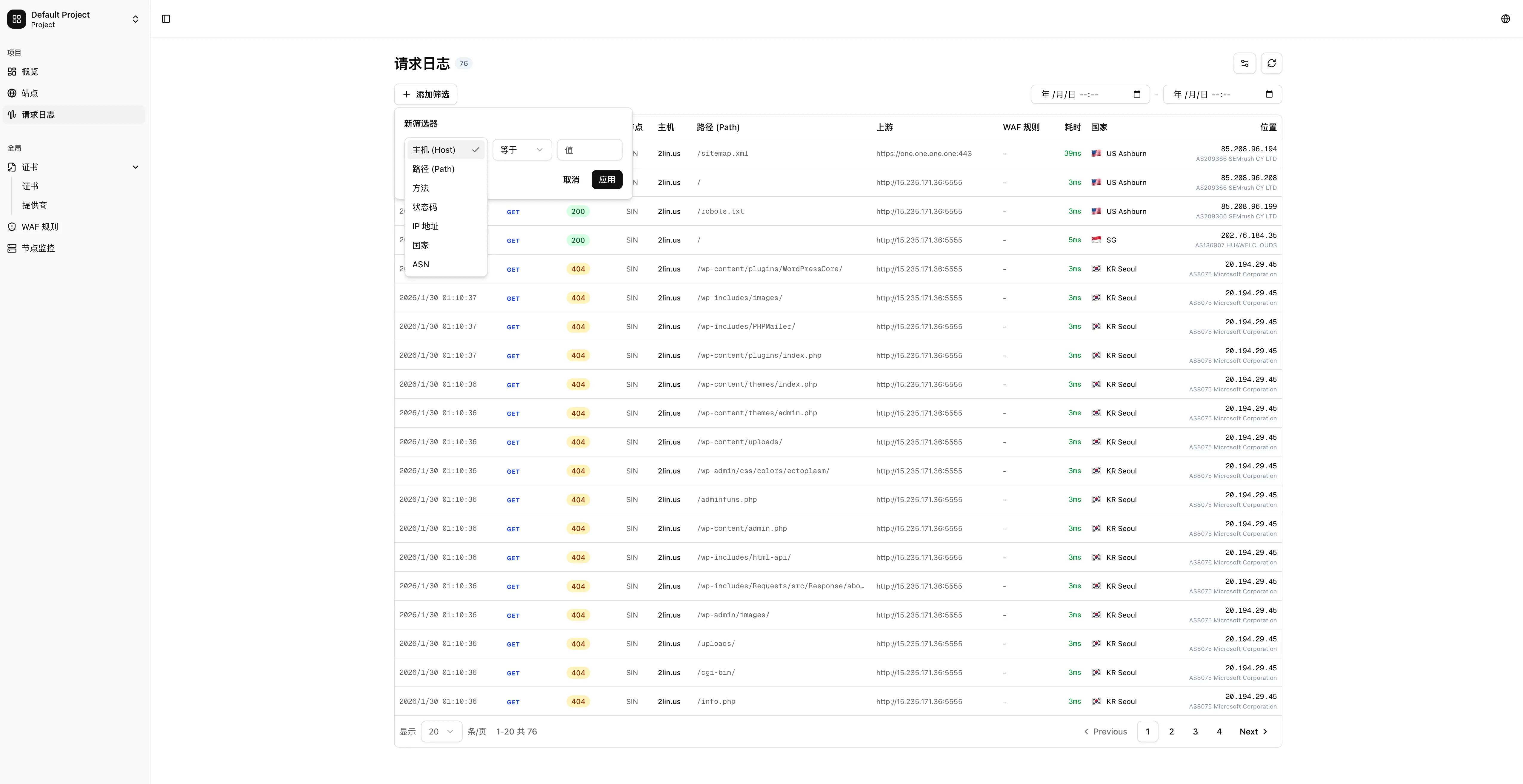Refresh the request log list
The image size is (1523, 784).
[1272, 63]
